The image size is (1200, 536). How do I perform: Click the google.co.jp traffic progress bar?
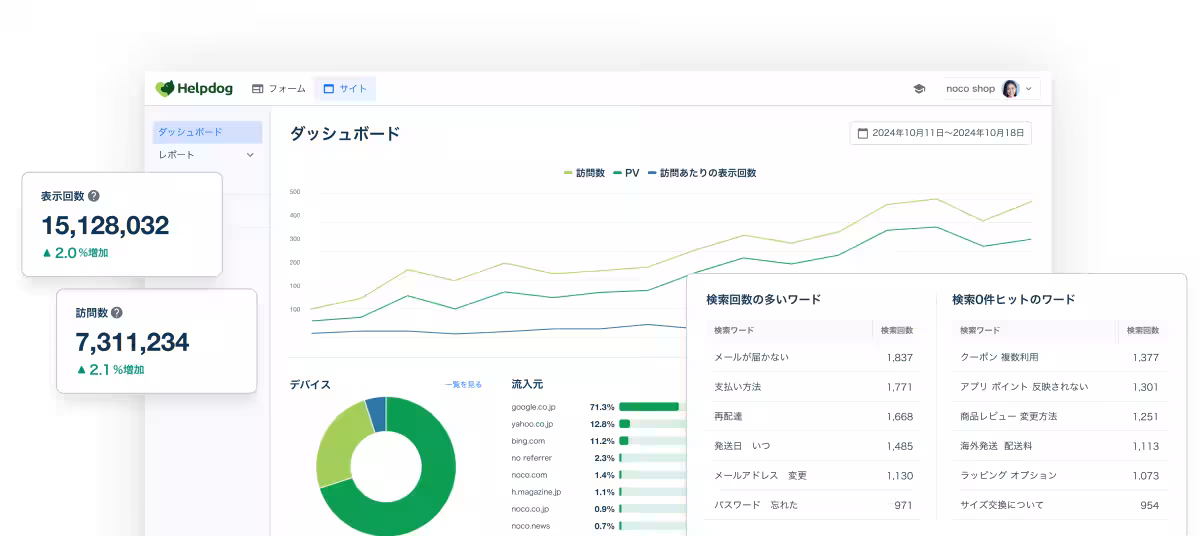[x=649, y=407]
